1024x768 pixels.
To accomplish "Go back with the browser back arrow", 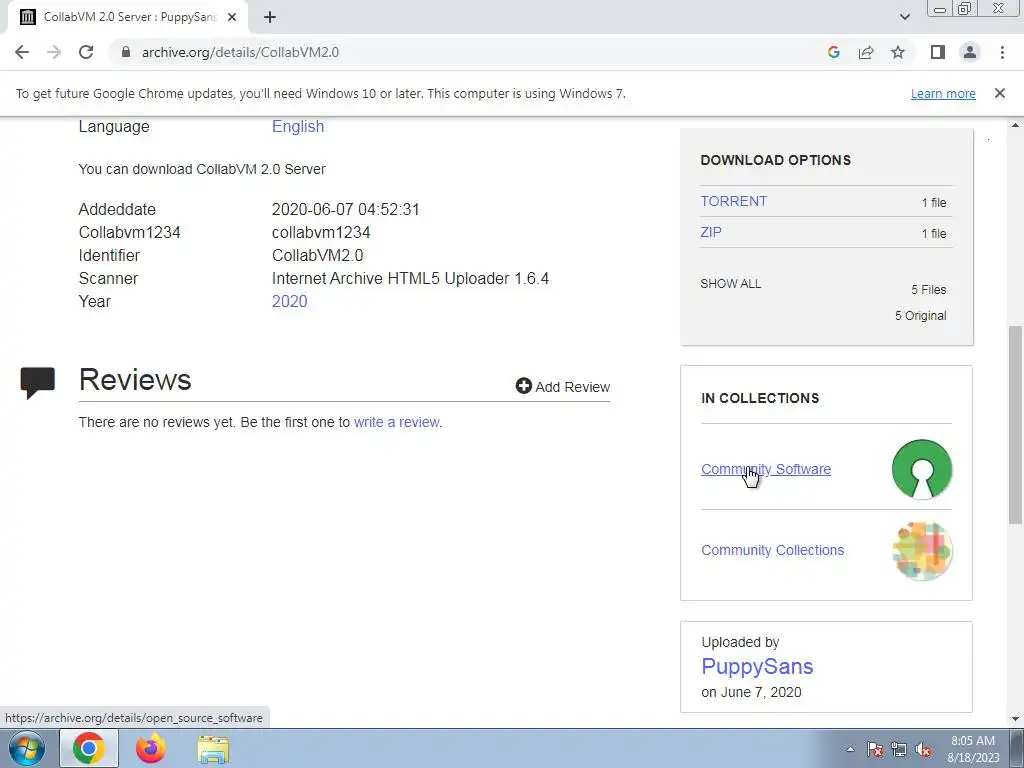I will [22, 52].
